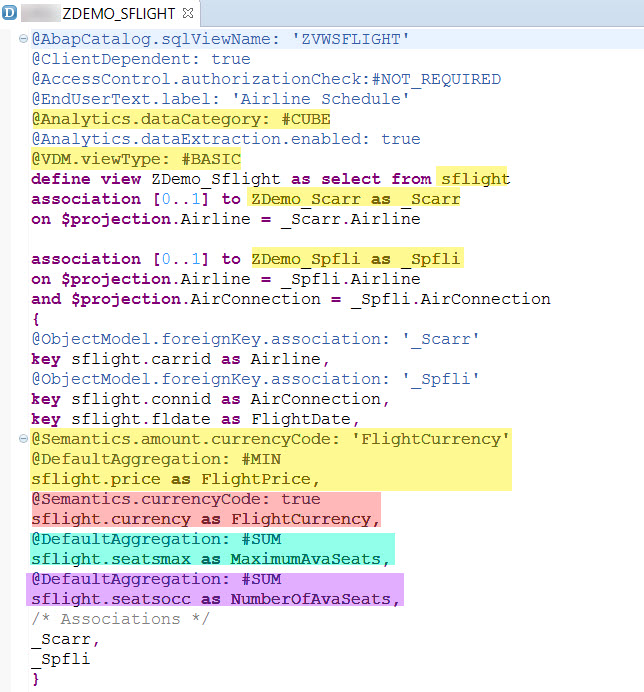
Task: Click #NOT_REQUIRED in the authorizationCheck line
Action: tap(436, 79)
